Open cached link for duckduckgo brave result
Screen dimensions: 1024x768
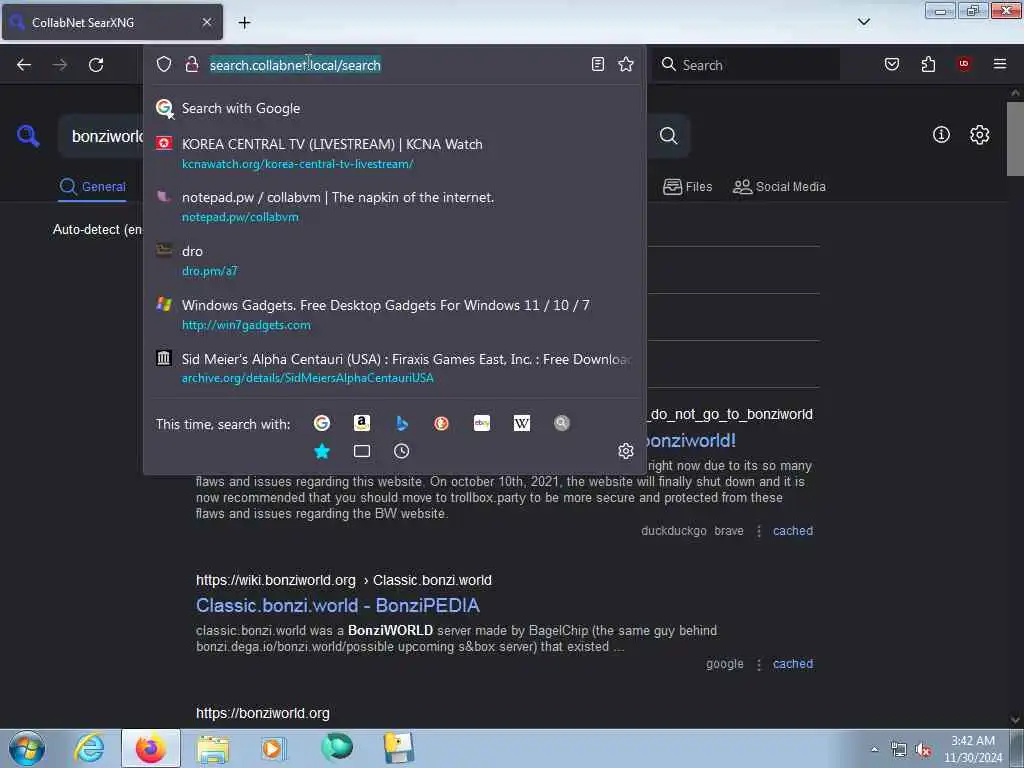[x=793, y=531]
